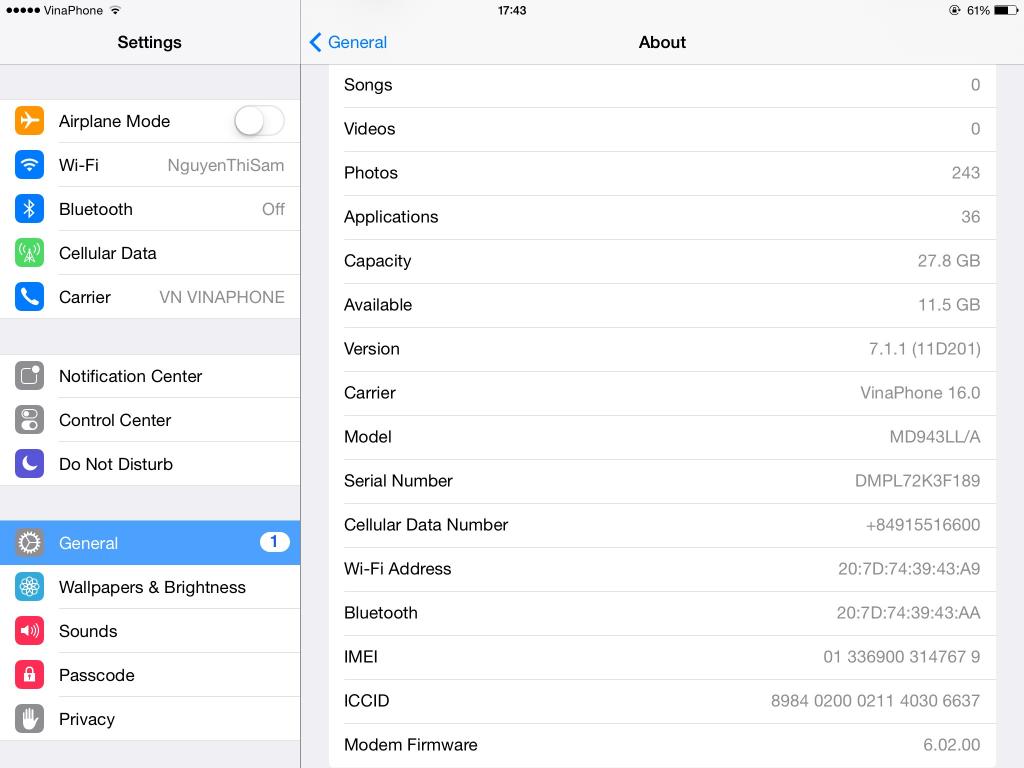Tap the Model value MD943LL/A
The image size is (1024, 768).
click(935, 436)
